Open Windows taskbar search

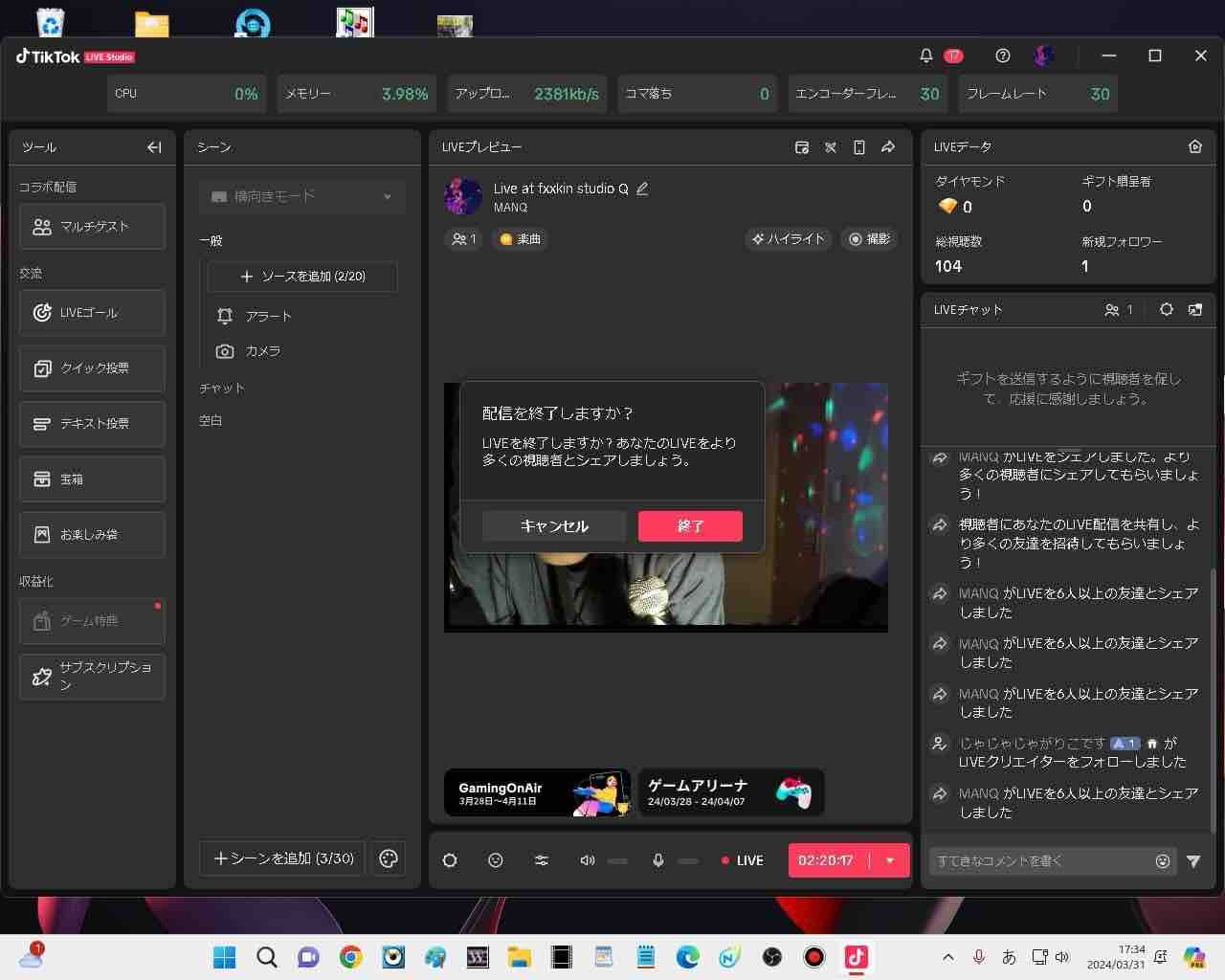tap(267, 957)
